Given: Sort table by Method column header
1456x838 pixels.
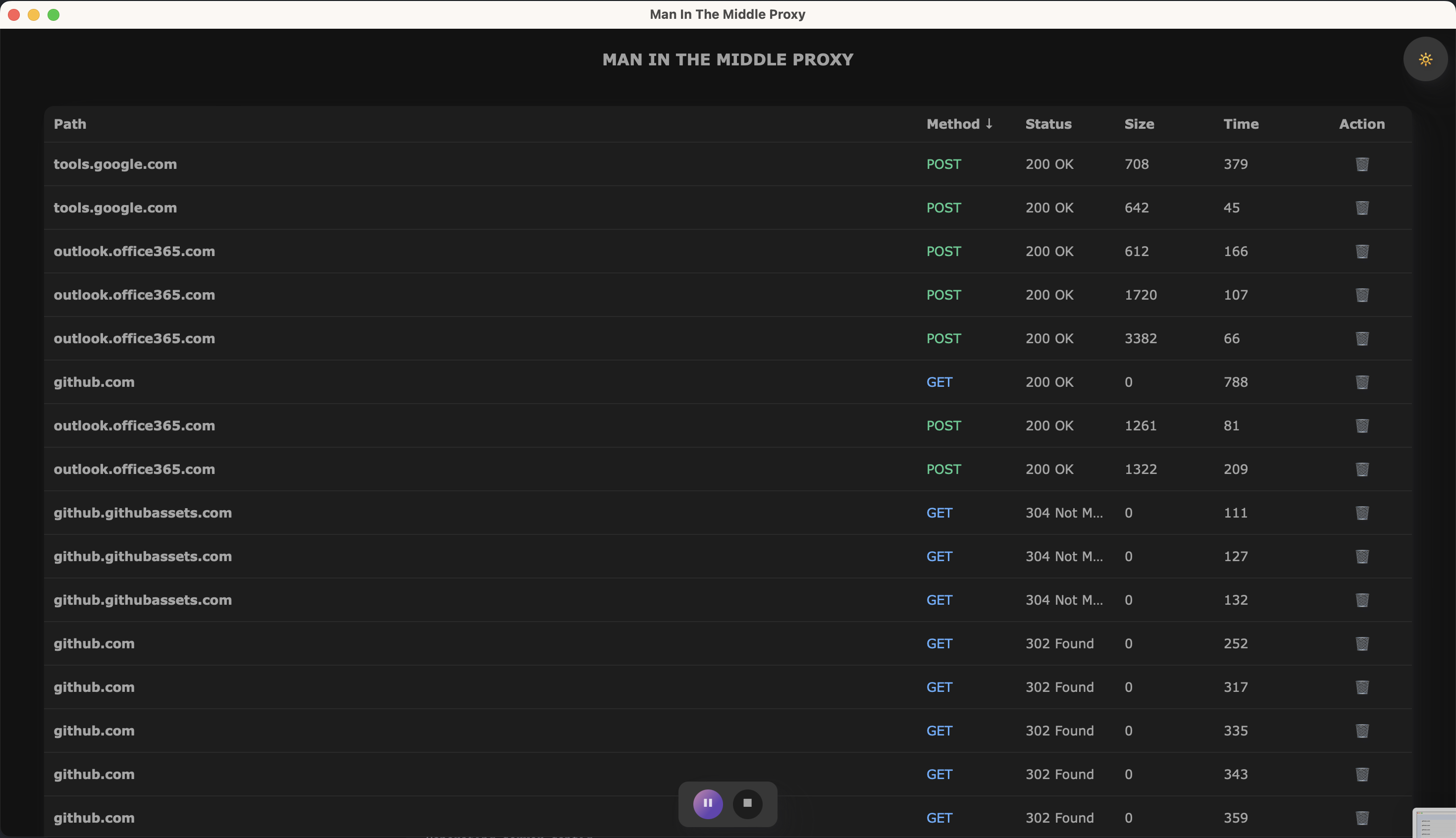Looking at the screenshot, I should point(953,124).
